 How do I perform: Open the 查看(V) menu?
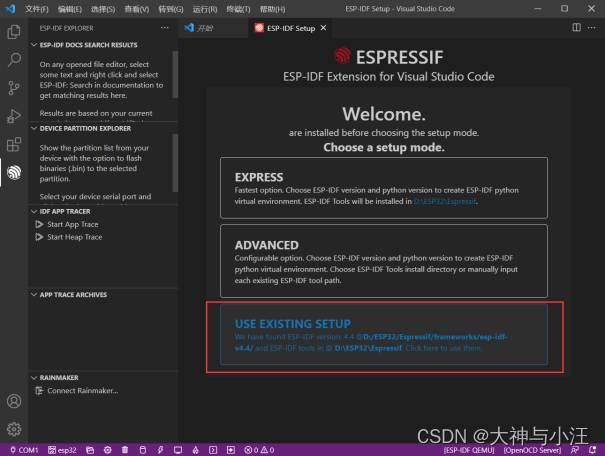click(x=137, y=8)
